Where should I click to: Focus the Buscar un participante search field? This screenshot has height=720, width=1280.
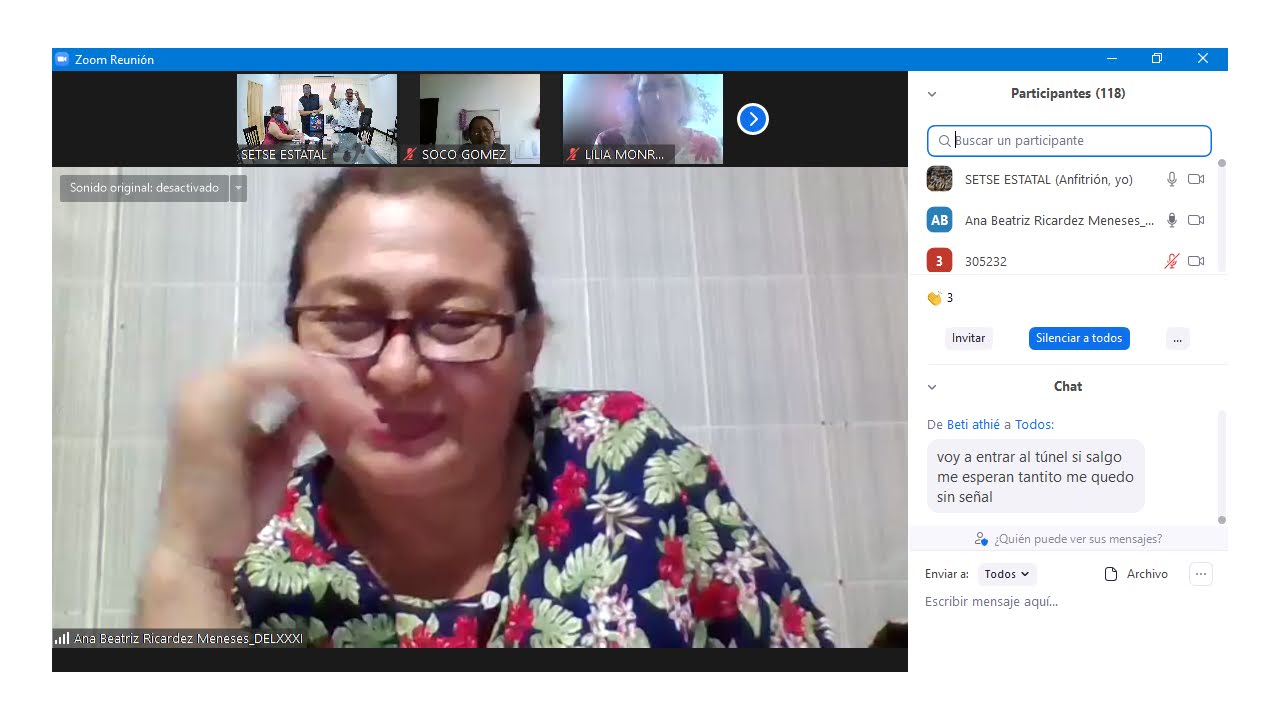point(1069,141)
